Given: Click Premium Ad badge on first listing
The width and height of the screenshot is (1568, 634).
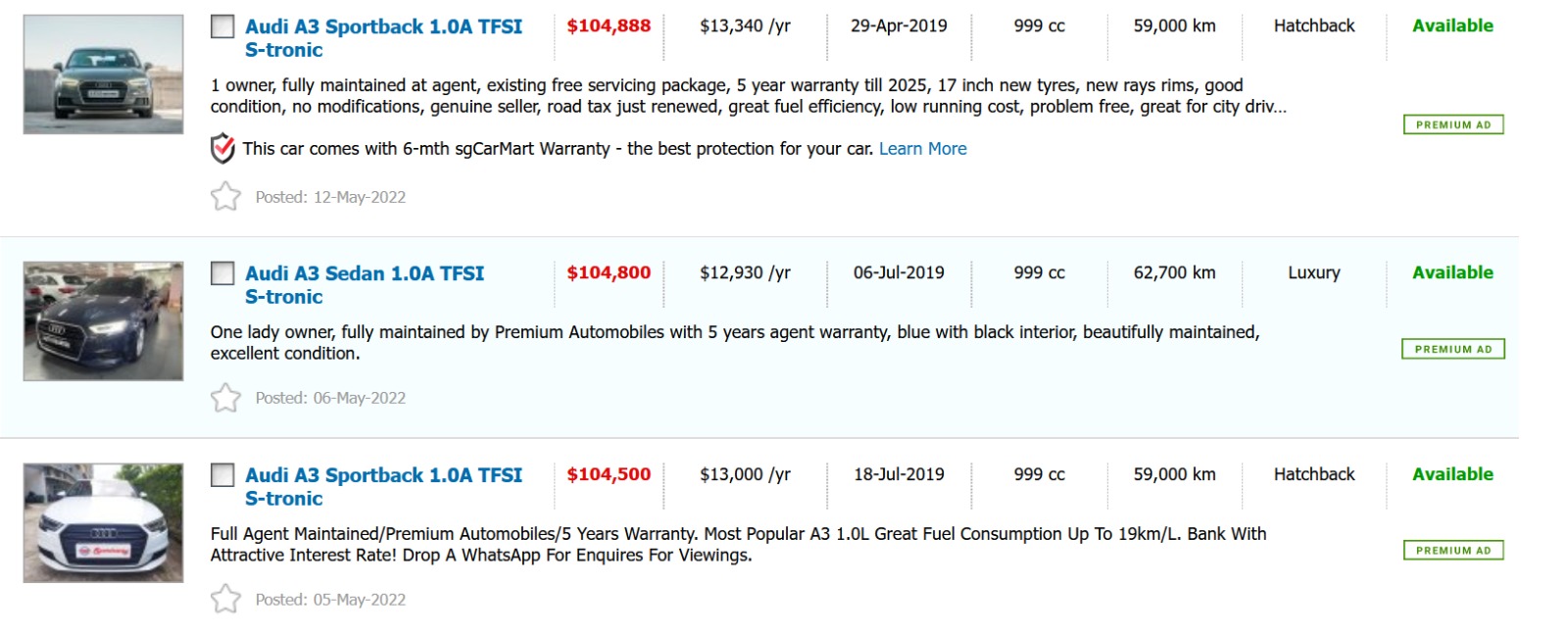Looking at the screenshot, I should coord(1452,124).
